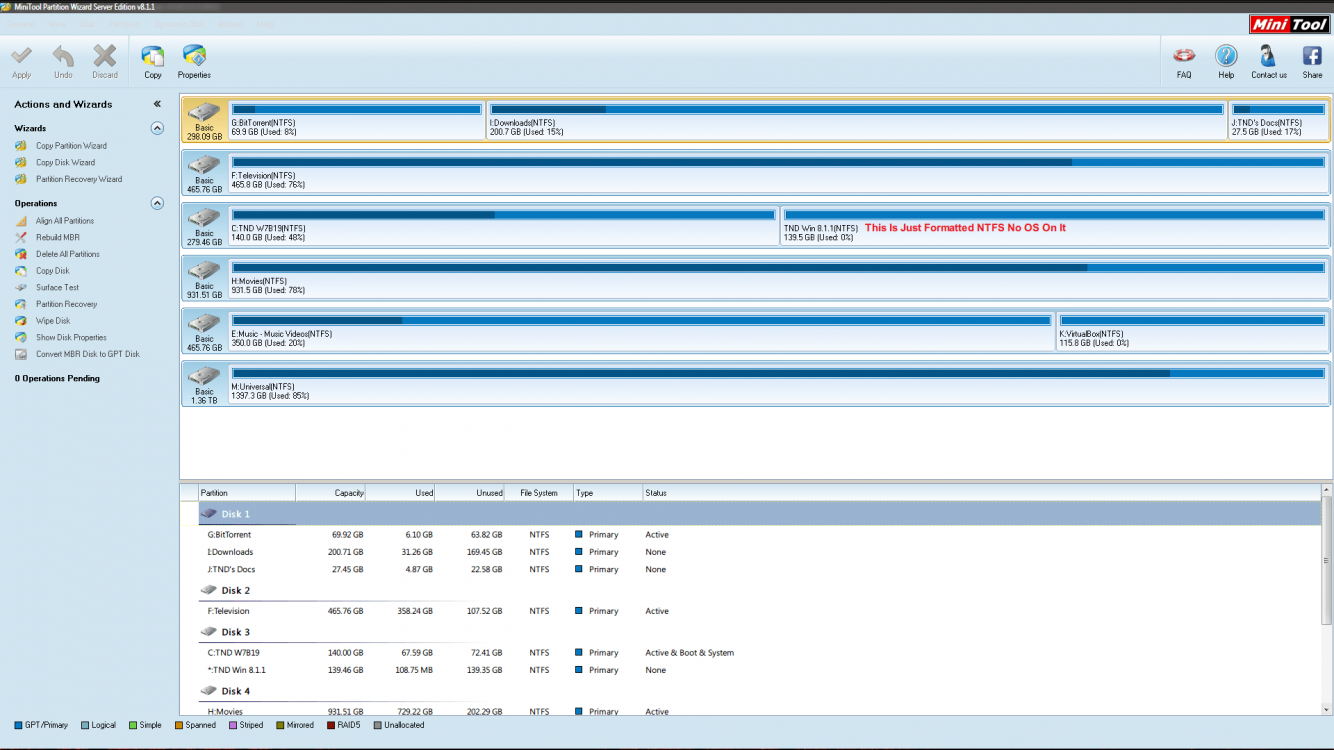Click the partition list scrollbar down arrow
This screenshot has width=1334, height=750.
click(x=1327, y=708)
